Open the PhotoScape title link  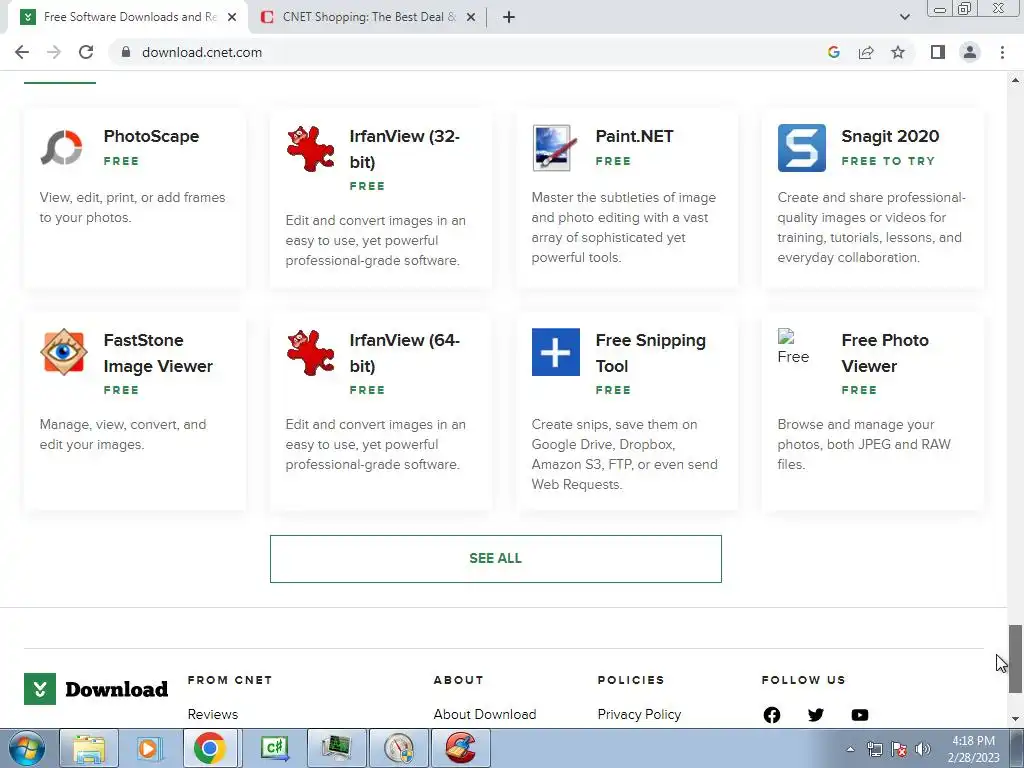point(152,136)
